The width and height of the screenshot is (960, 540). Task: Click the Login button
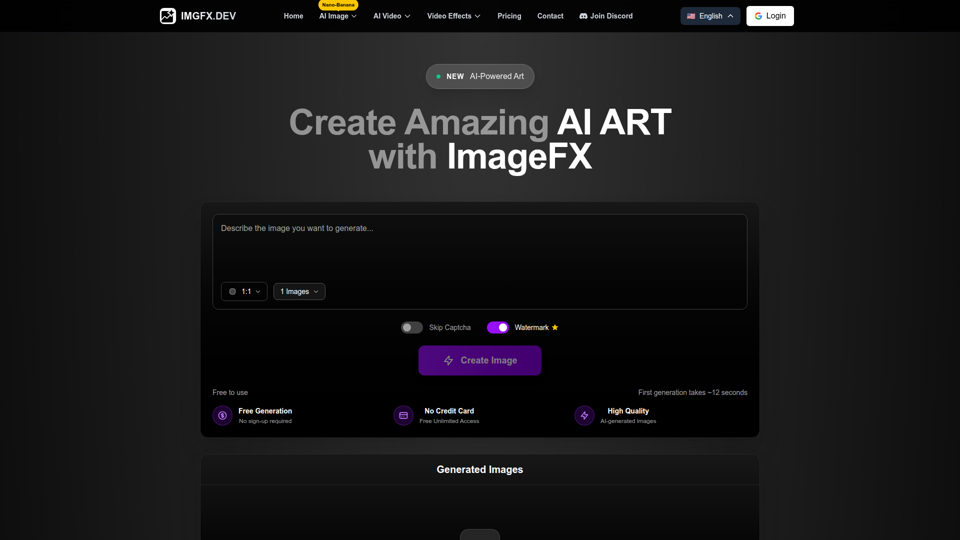pos(770,16)
